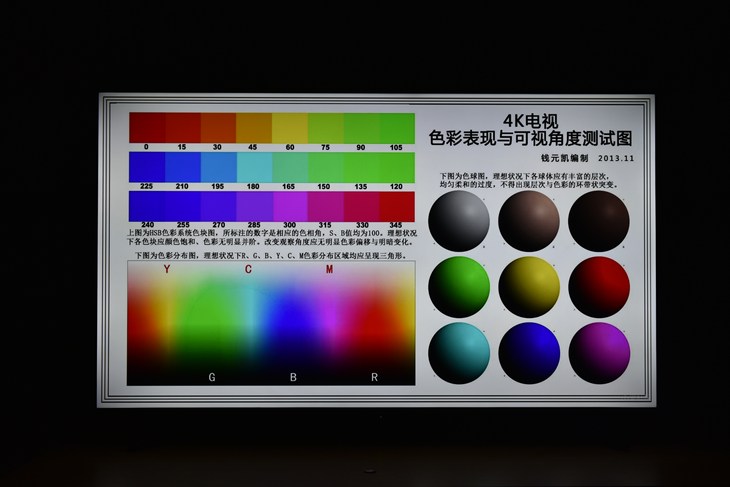Click the white "R" label in gradient

click(374, 377)
